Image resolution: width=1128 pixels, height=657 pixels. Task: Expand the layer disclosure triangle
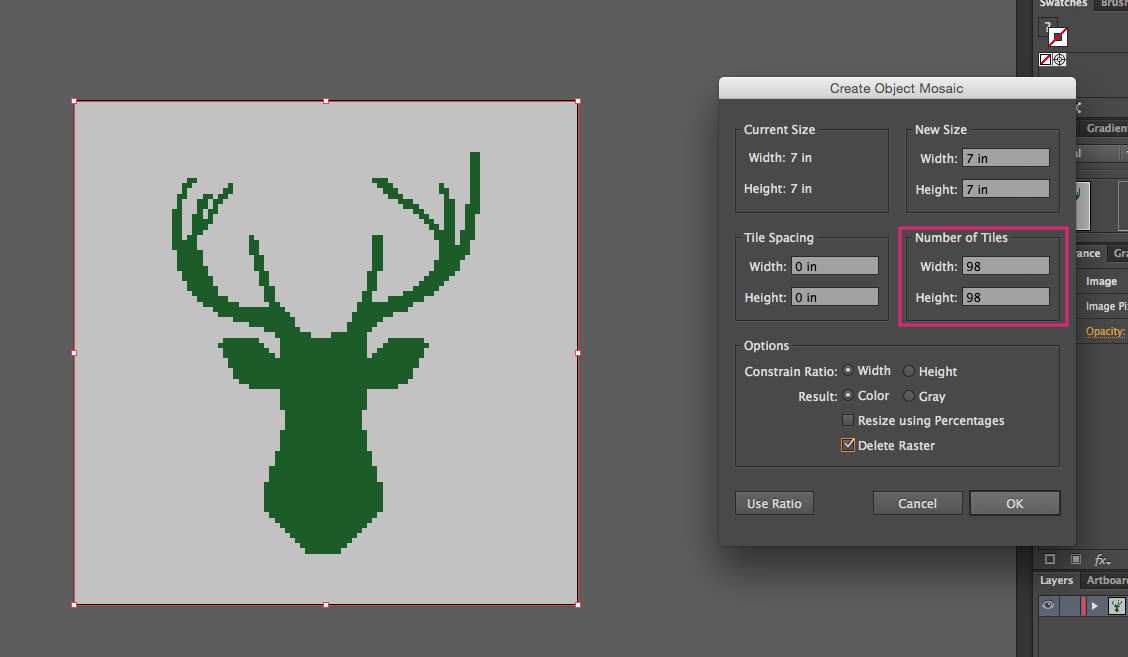tap(1094, 606)
